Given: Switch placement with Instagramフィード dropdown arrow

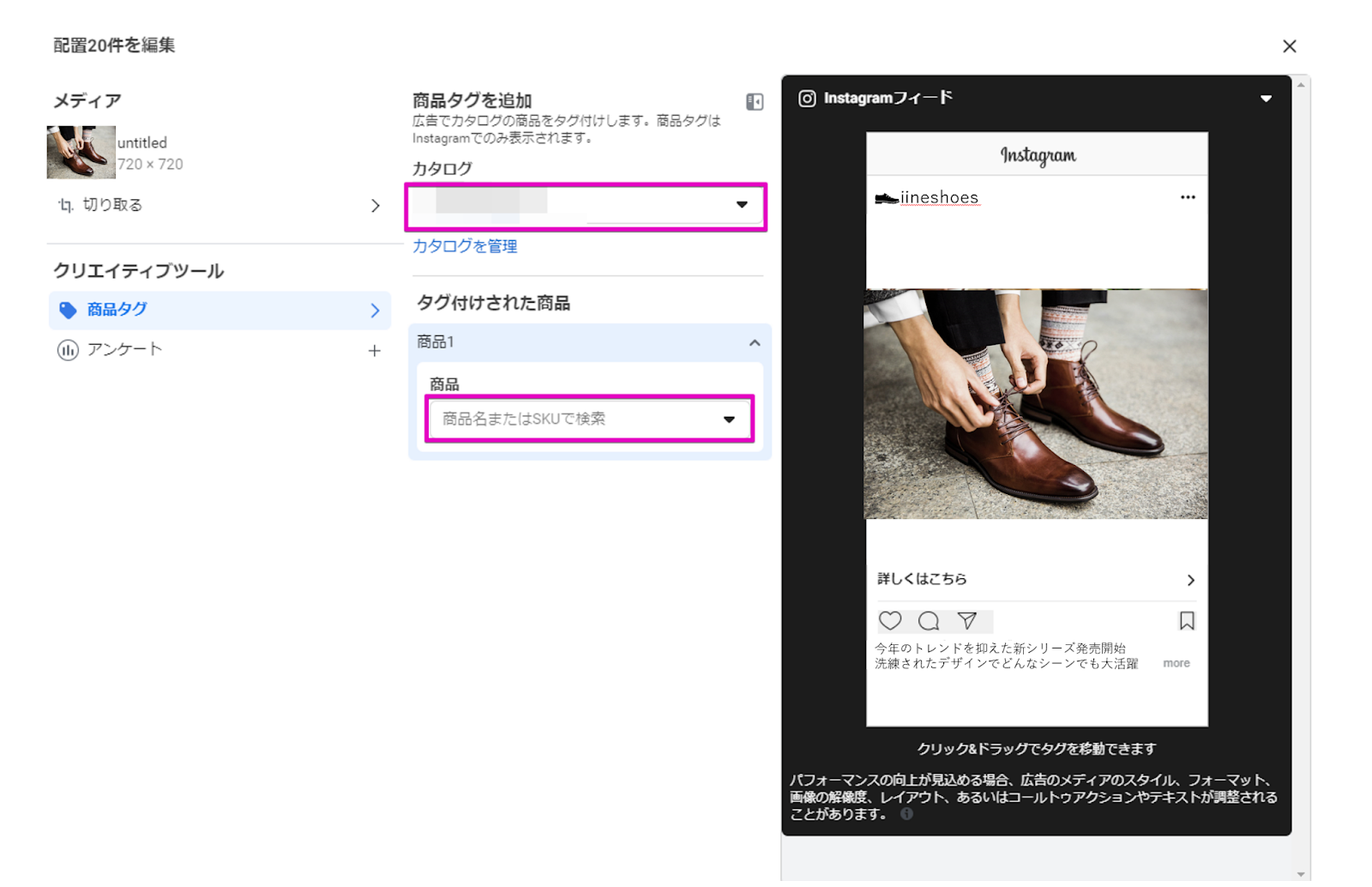Looking at the screenshot, I should click(x=1266, y=99).
